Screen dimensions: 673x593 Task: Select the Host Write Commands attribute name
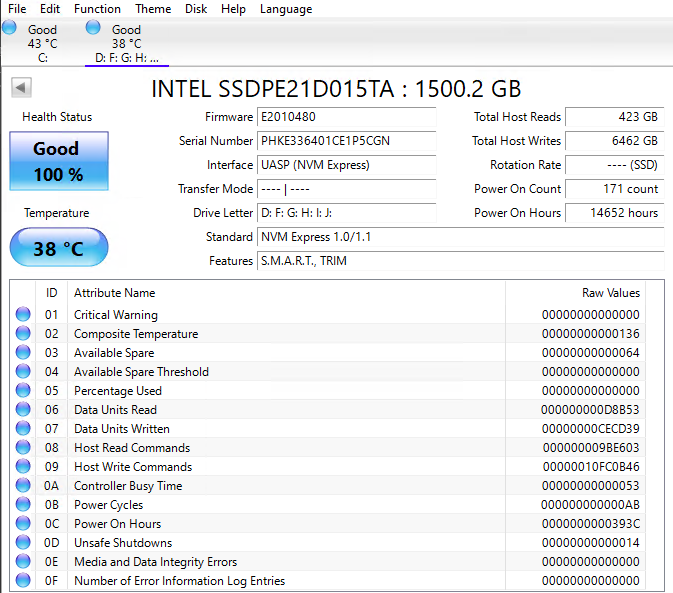tap(133, 467)
